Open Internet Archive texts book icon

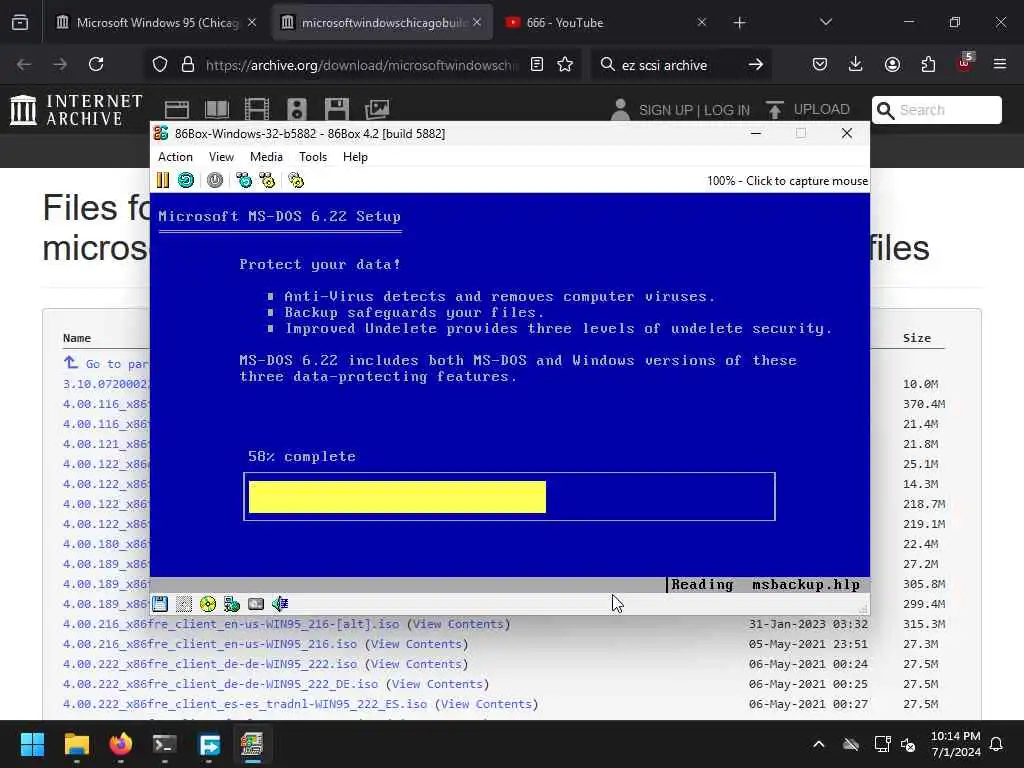pyautogui.click(x=217, y=110)
